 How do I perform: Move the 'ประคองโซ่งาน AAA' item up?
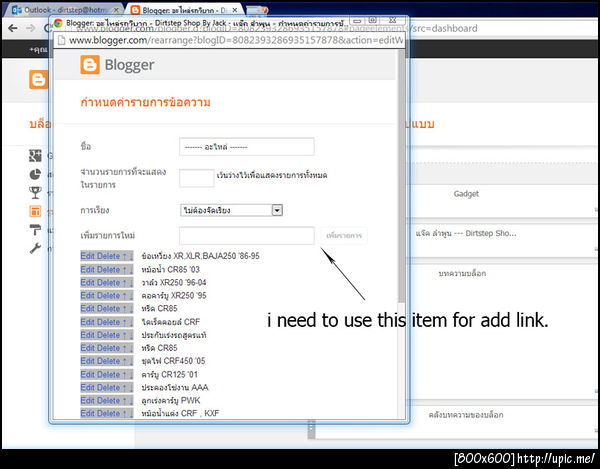tap(124, 388)
